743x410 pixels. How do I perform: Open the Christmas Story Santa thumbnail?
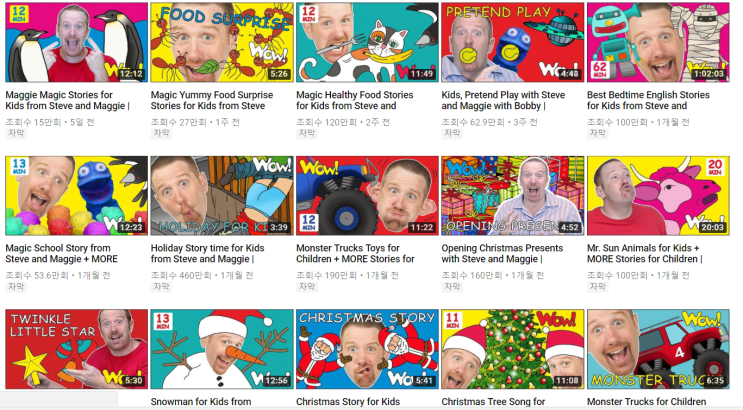point(367,349)
